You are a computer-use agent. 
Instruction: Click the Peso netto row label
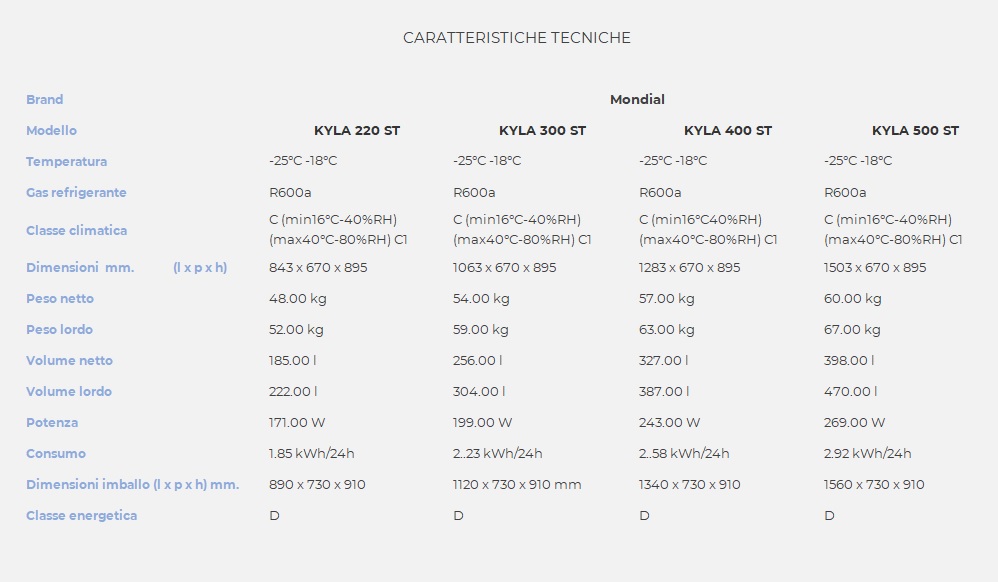tap(60, 299)
